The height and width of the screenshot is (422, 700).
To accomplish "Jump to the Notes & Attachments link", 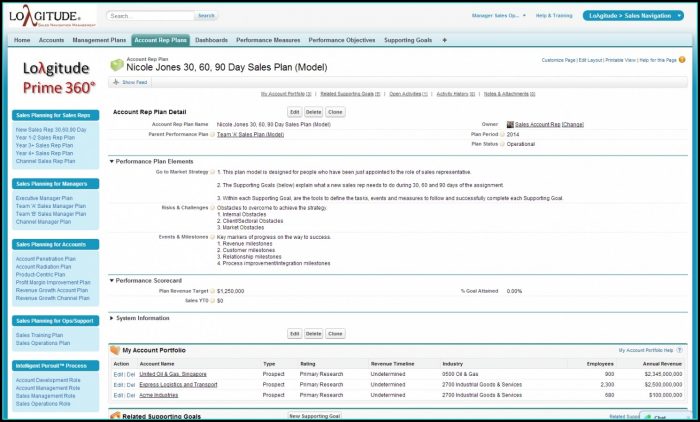I will [x=509, y=94].
